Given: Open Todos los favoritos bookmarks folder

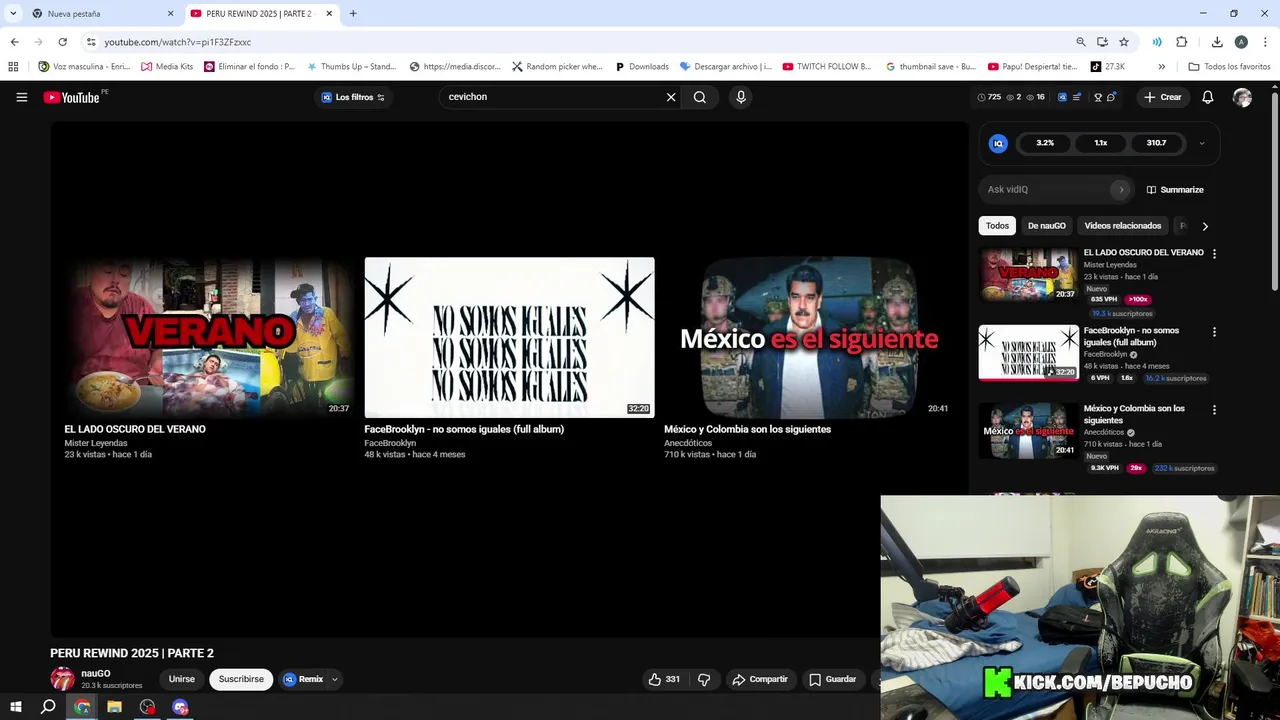Looking at the screenshot, I should point(1229,67).
